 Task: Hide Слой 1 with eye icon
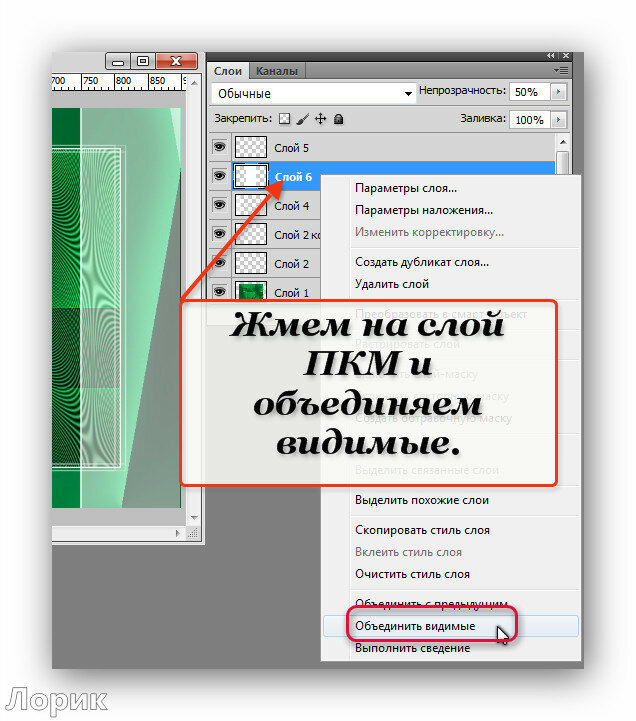click(219, 292)
